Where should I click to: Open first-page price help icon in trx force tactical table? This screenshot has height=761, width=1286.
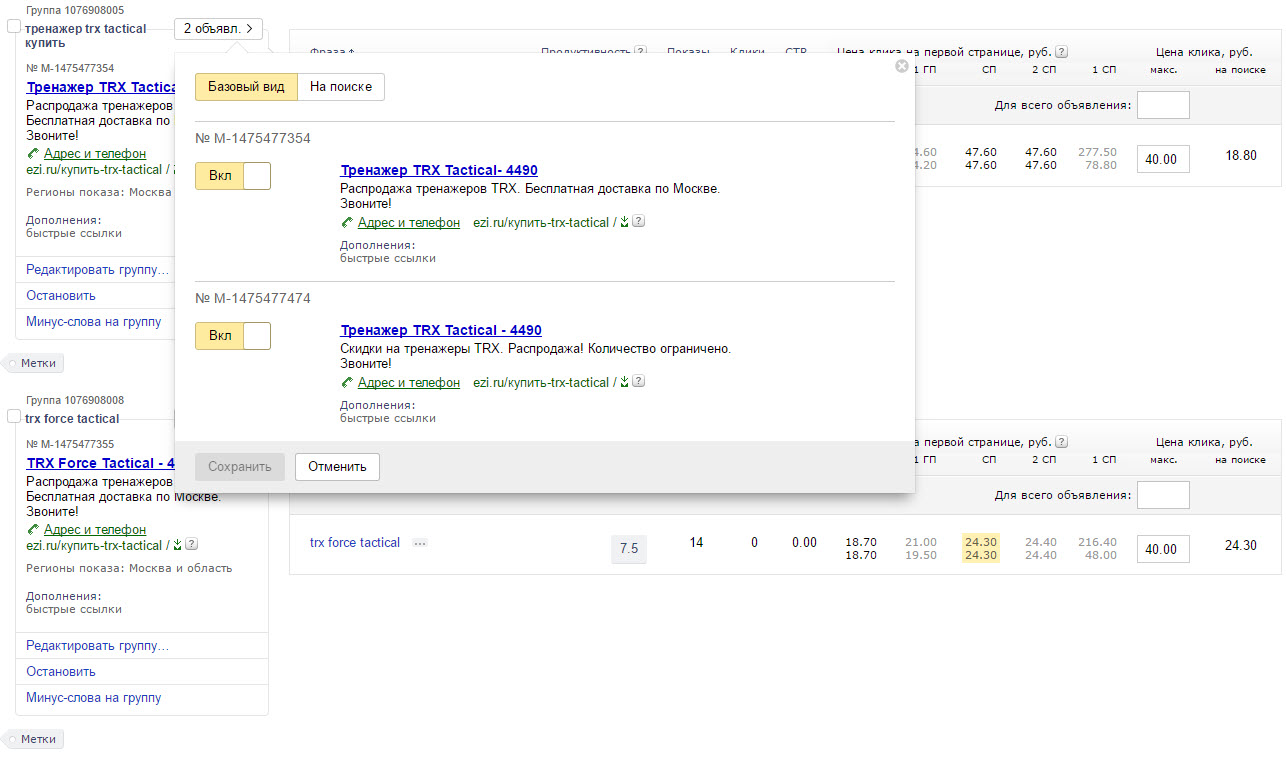(1061, 442)
